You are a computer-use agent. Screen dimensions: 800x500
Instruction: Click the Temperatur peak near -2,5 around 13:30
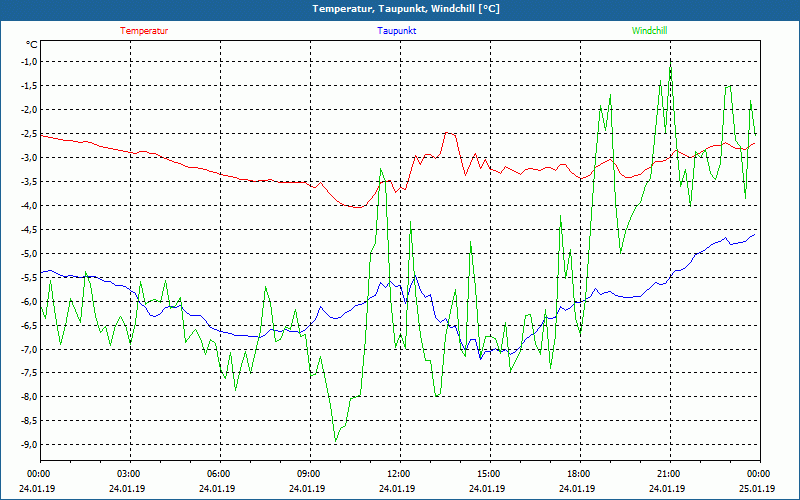coord(449,133)
